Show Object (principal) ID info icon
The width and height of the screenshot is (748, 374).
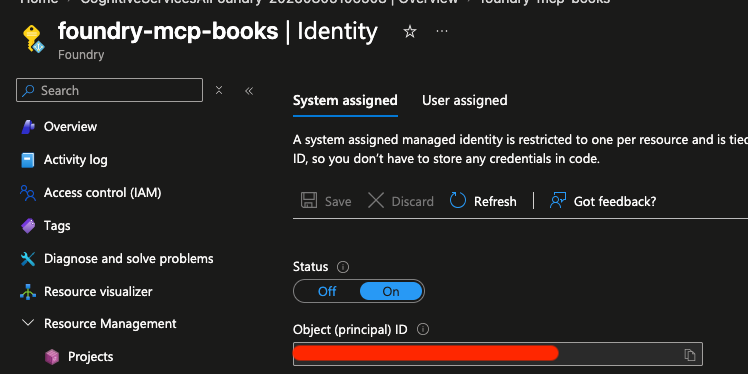(x=423, y=329)
